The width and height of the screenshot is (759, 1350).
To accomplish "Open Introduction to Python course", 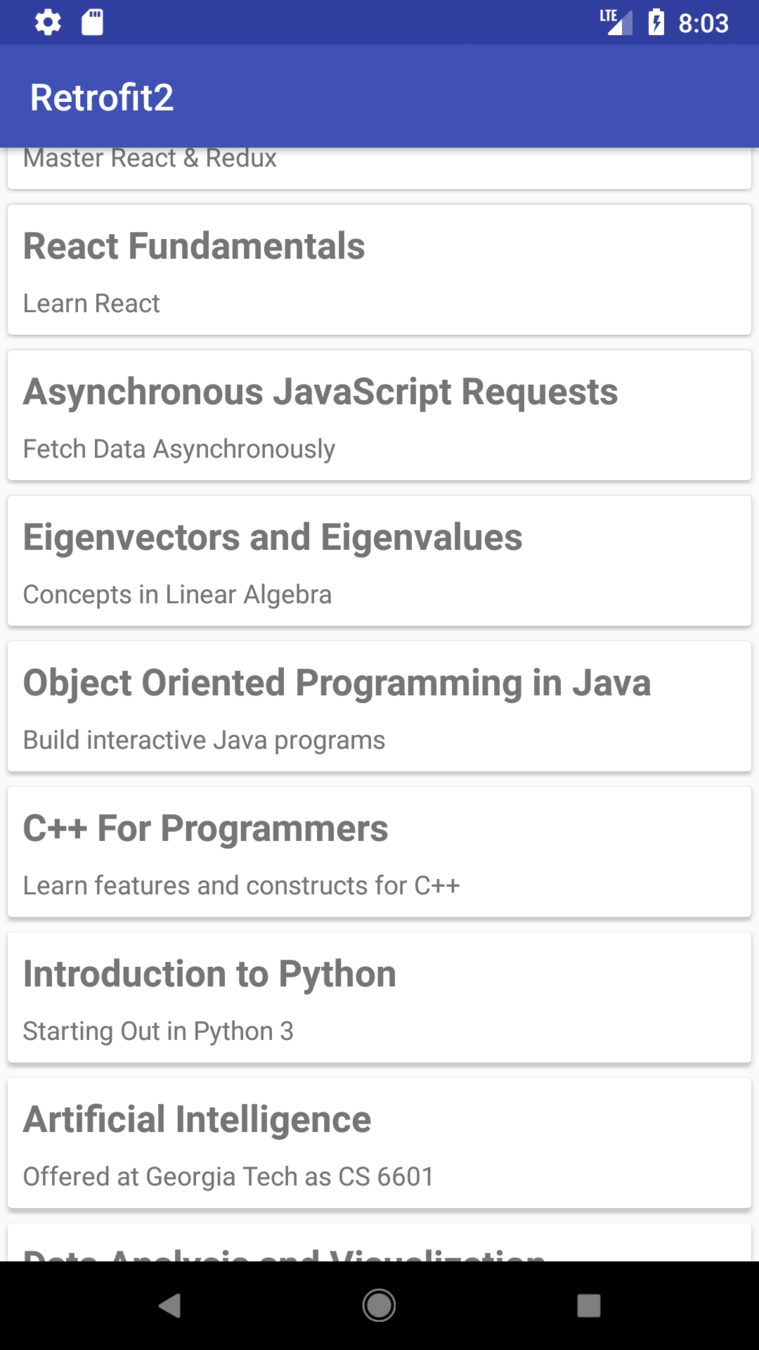I will 379,997.
